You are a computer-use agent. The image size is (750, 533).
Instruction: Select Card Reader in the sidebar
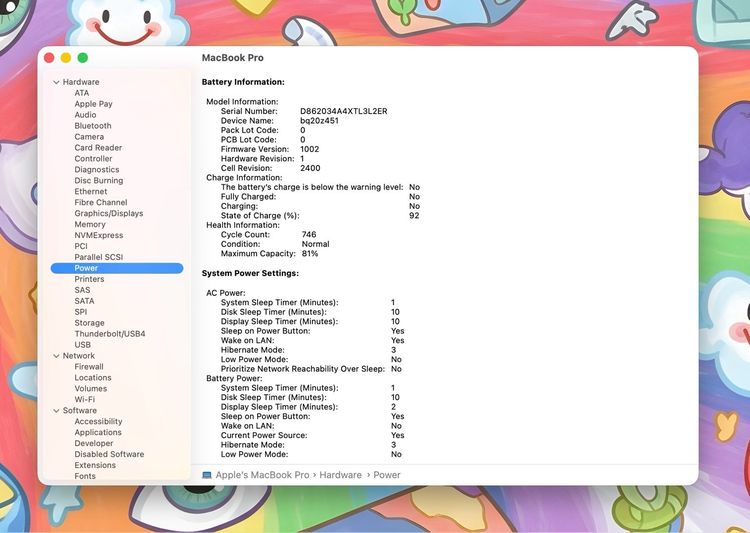[98, 148]
